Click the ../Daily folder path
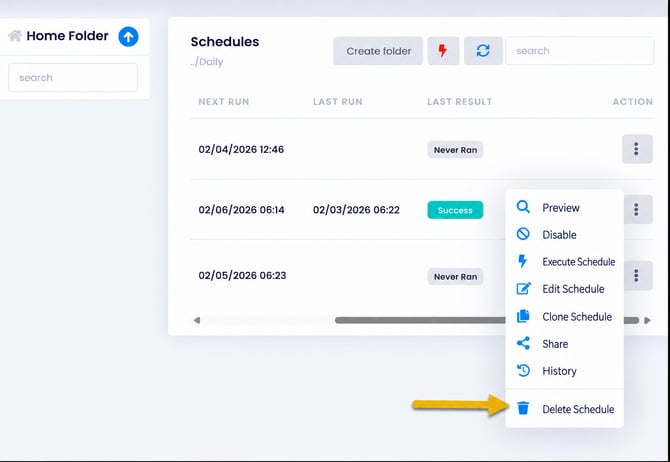 click(207, 62)
